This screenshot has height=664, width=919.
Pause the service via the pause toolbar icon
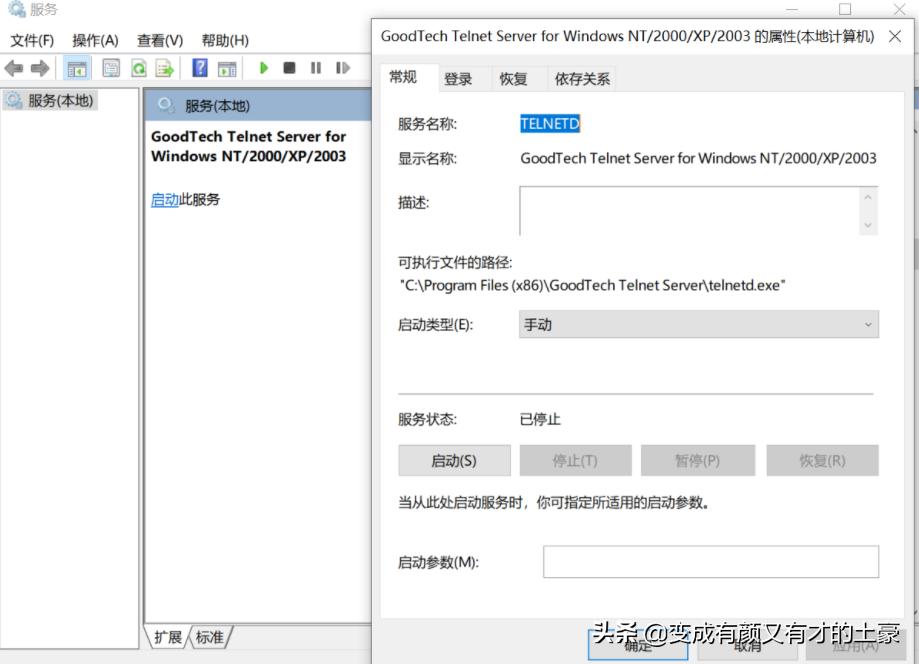tap(317, 68)
